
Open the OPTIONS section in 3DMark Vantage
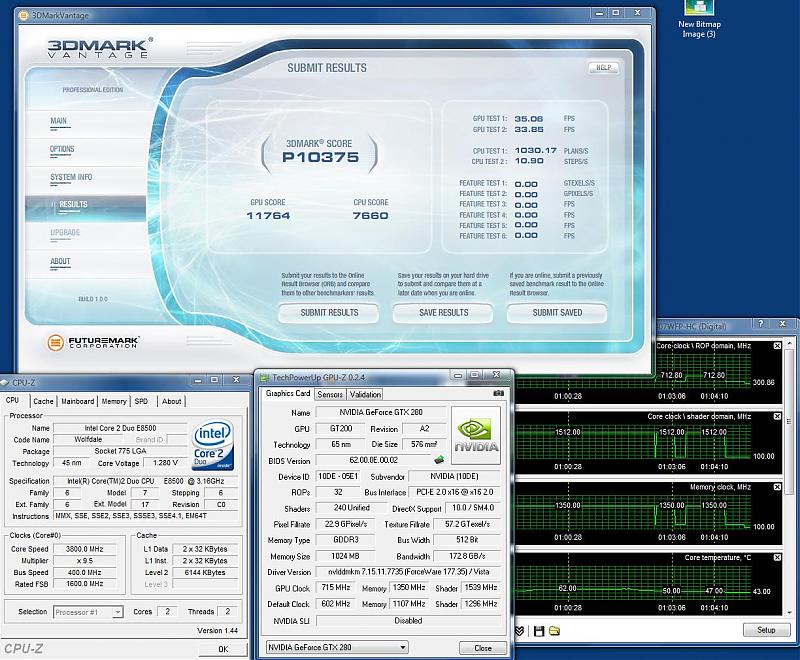click(x=62, y=149)
